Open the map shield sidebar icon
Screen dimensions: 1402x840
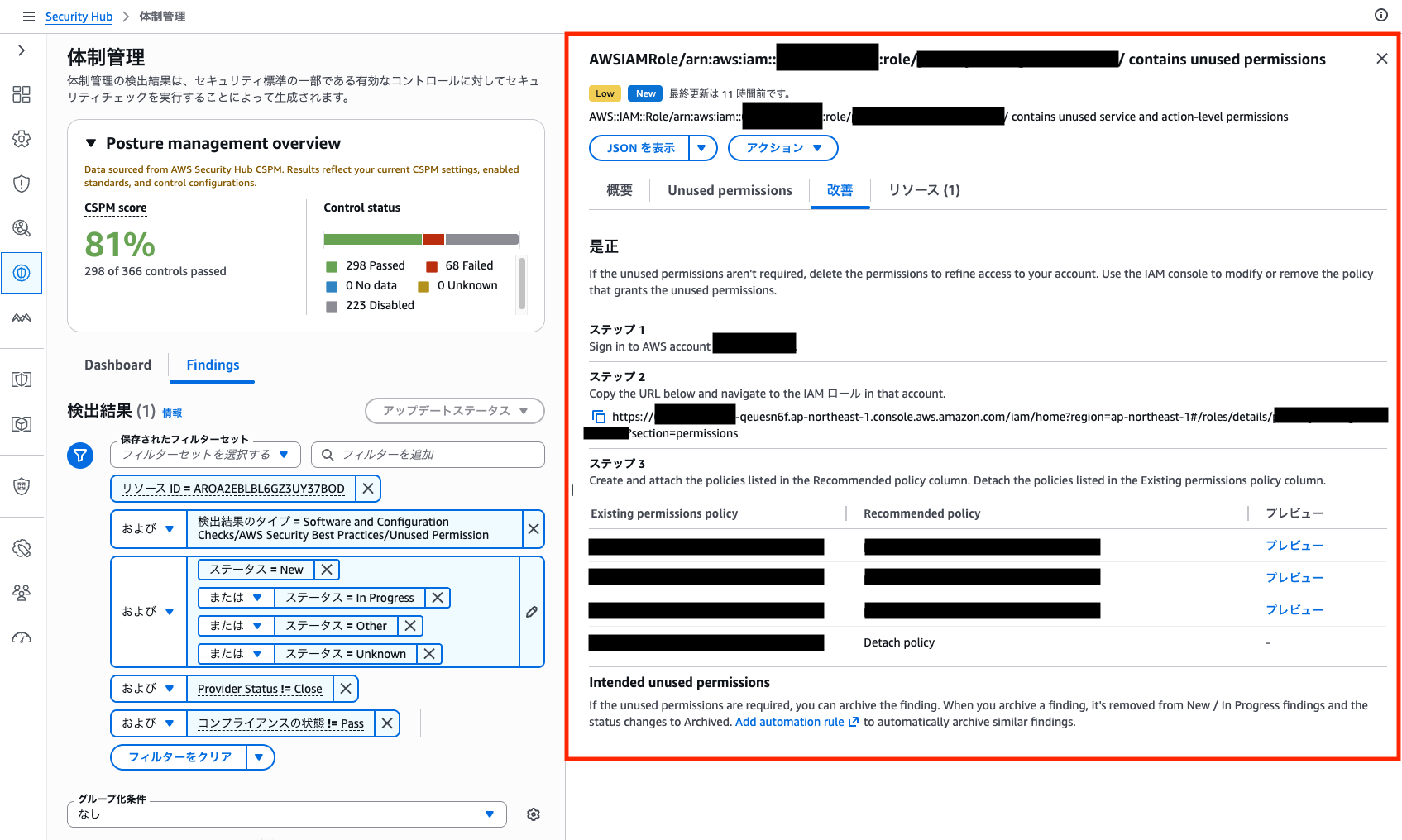coord(22,379)
